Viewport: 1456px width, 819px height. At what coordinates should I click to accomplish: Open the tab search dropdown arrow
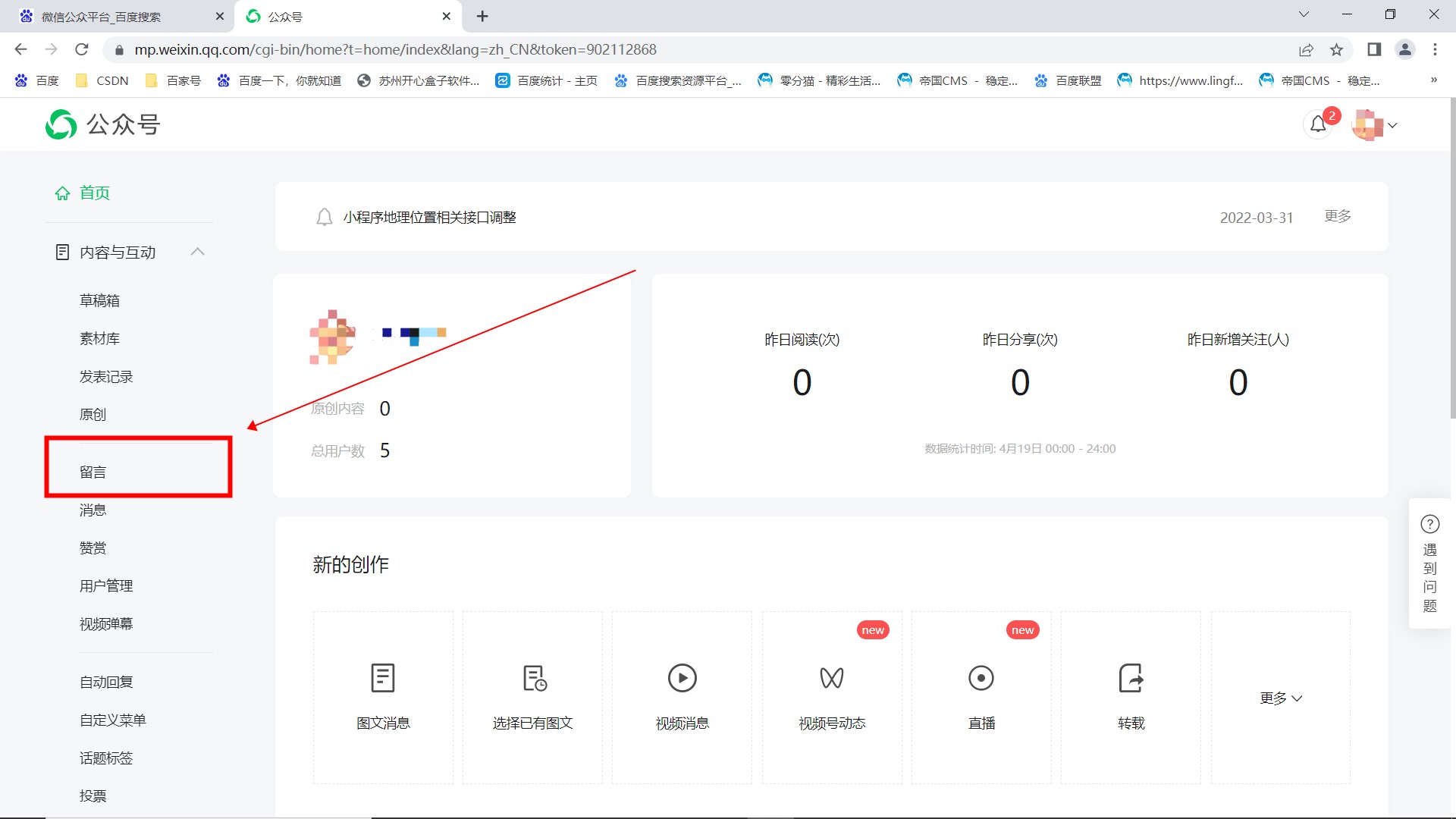tap(1304, 14)
